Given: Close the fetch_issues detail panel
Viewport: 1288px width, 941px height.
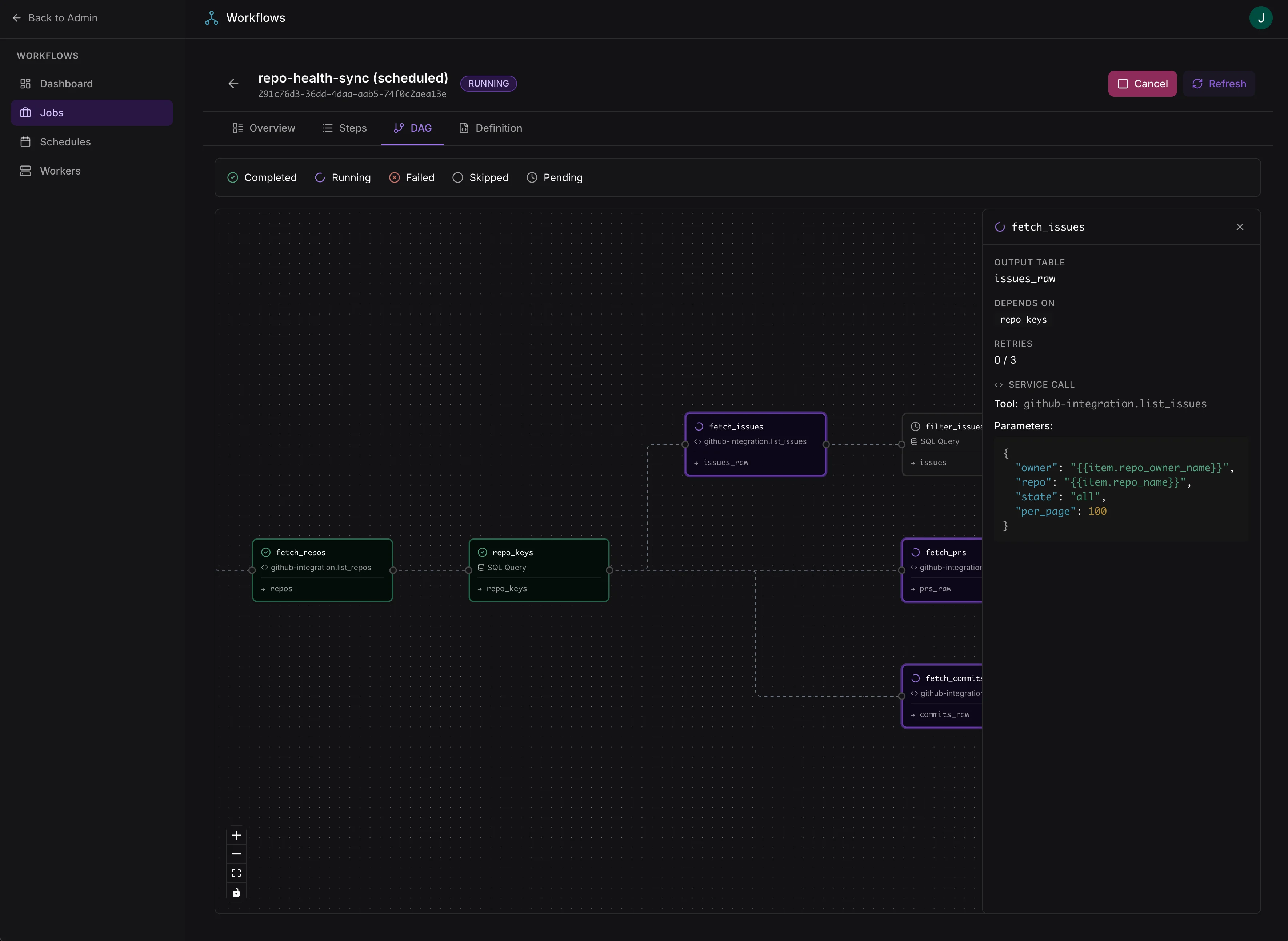Looking at the screenshot, I should click(x=1240, y=227).
